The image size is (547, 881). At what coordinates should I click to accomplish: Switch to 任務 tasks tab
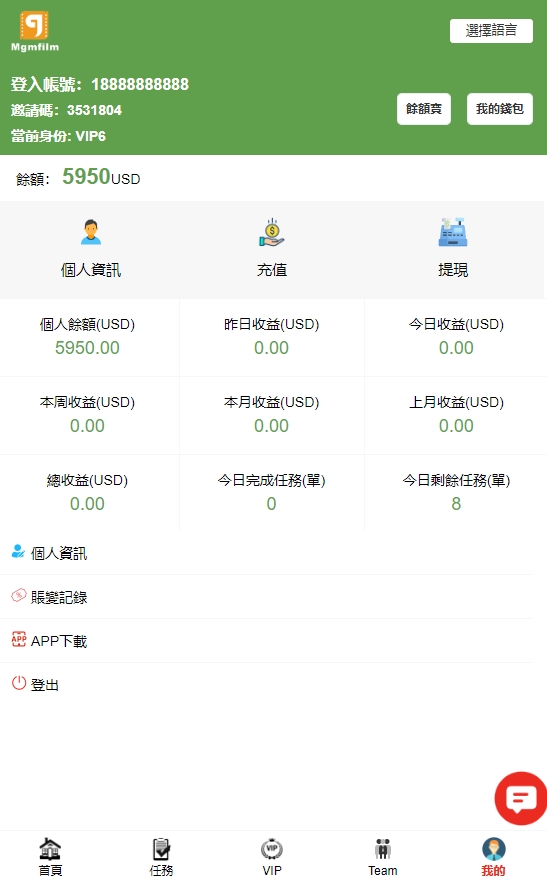click(161, 857)
